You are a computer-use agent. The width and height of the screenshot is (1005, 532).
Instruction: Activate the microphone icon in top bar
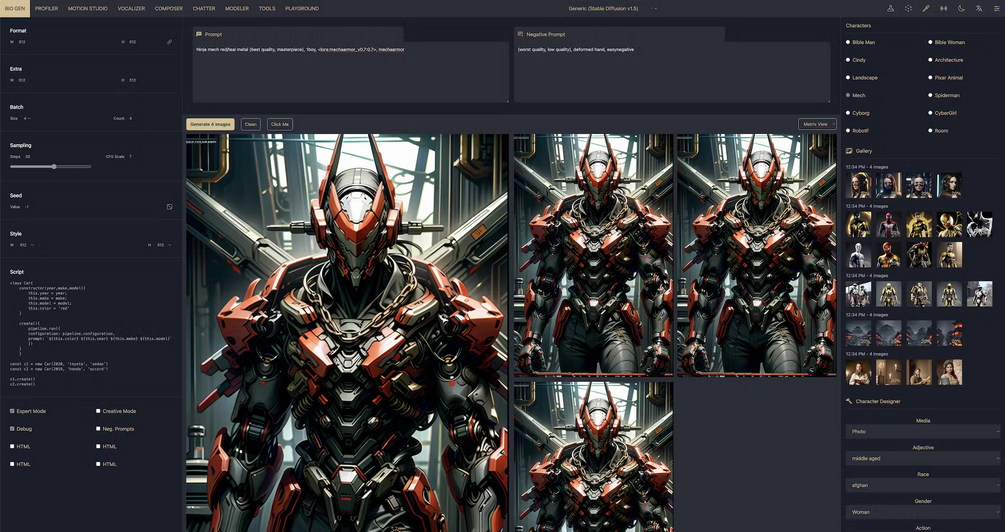[x=926, y=8]
